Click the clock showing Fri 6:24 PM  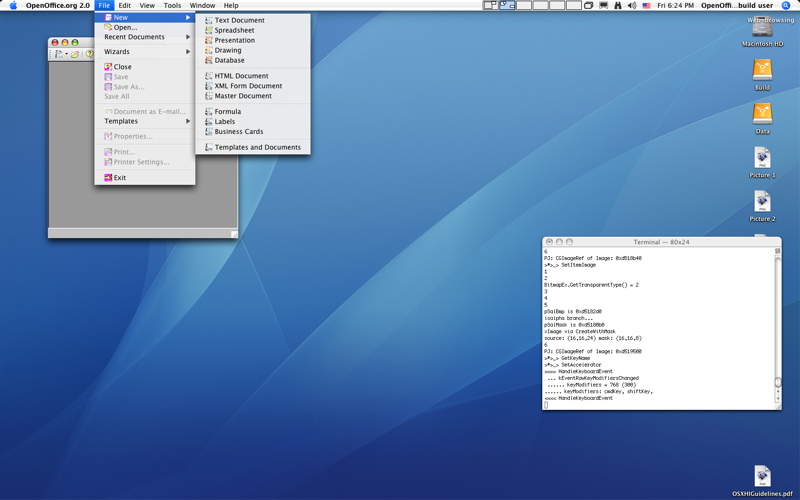[676, 6]
